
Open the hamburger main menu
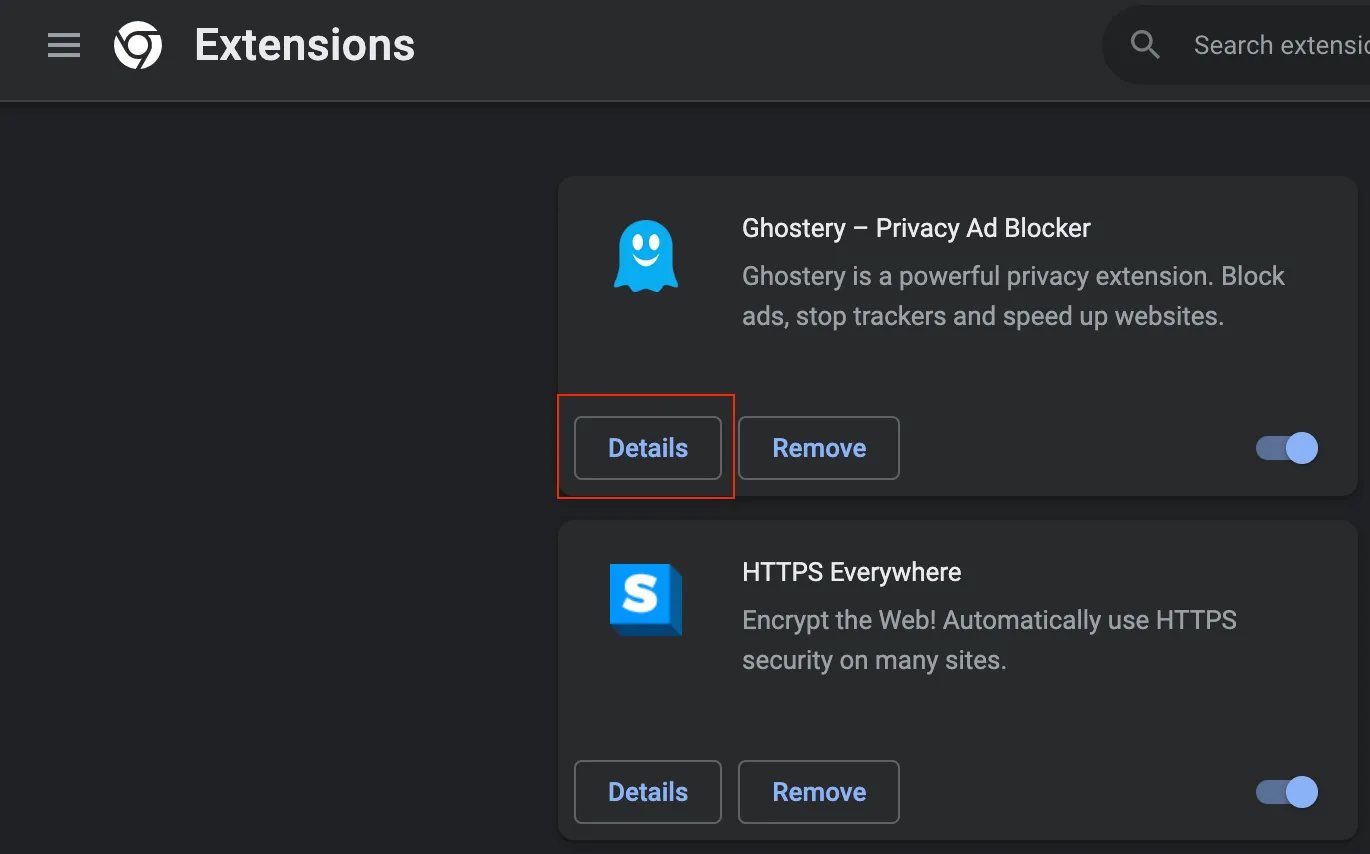click(x=64, y=45)
